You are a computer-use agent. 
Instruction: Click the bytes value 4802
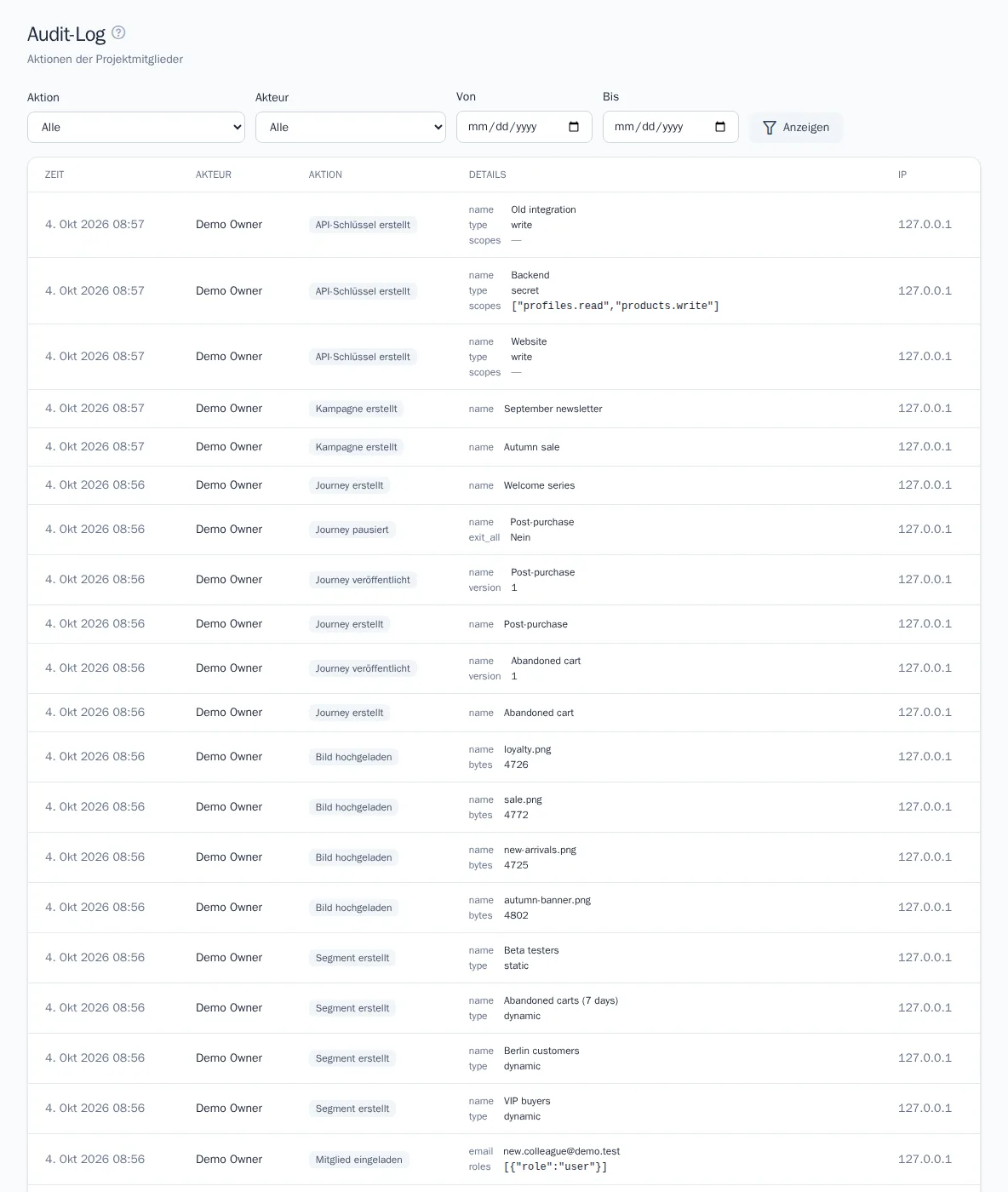[516, 915]
